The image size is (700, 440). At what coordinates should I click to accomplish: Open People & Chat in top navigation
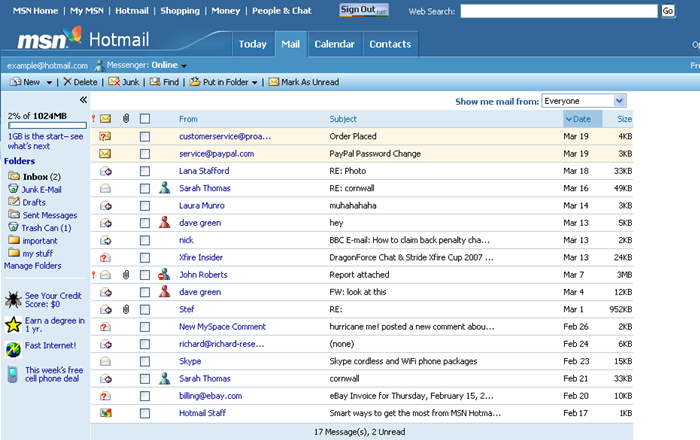pos(282,11)
